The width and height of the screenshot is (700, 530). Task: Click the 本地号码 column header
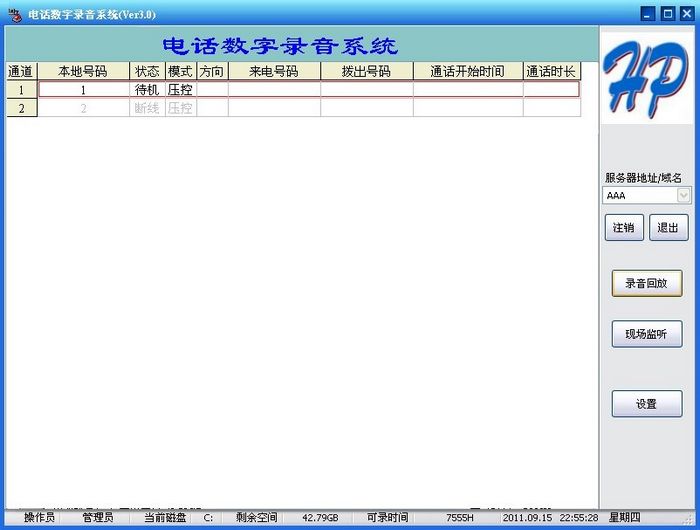(x=83, y=72)
